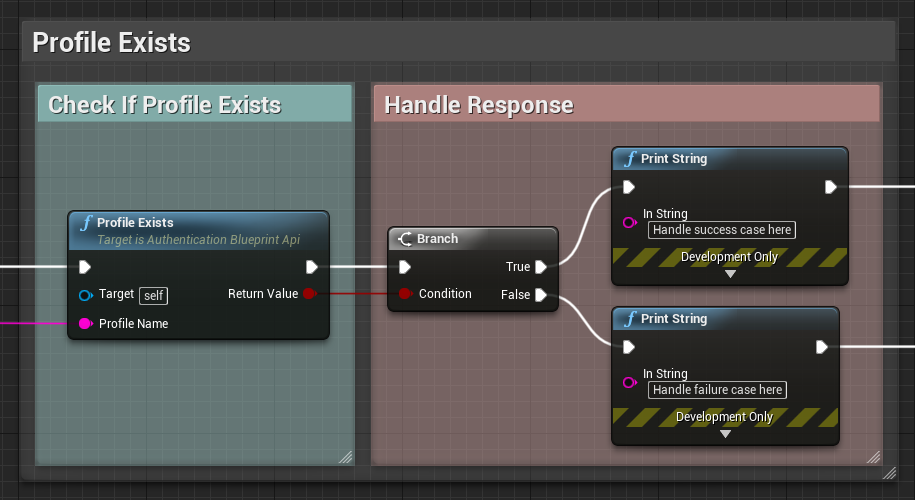The image size is (915, 500).
Task: Click the red Condition pin on Branch
Action: coord(404,294)
